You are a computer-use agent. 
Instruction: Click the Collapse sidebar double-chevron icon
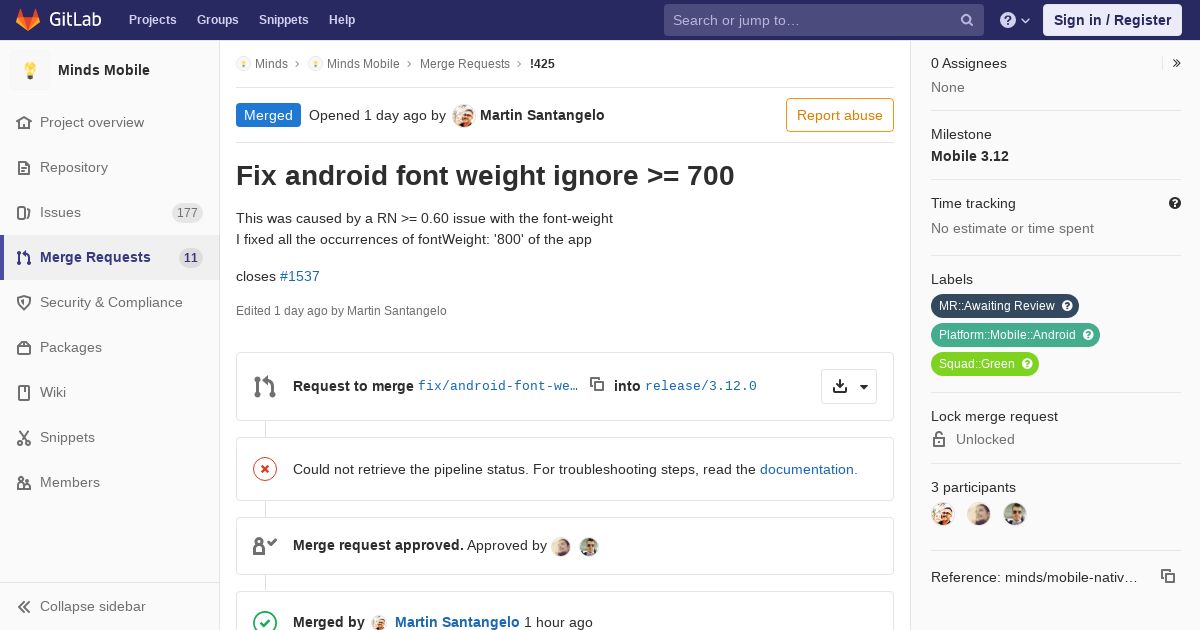pyautogui.click(x=24, y=606)
